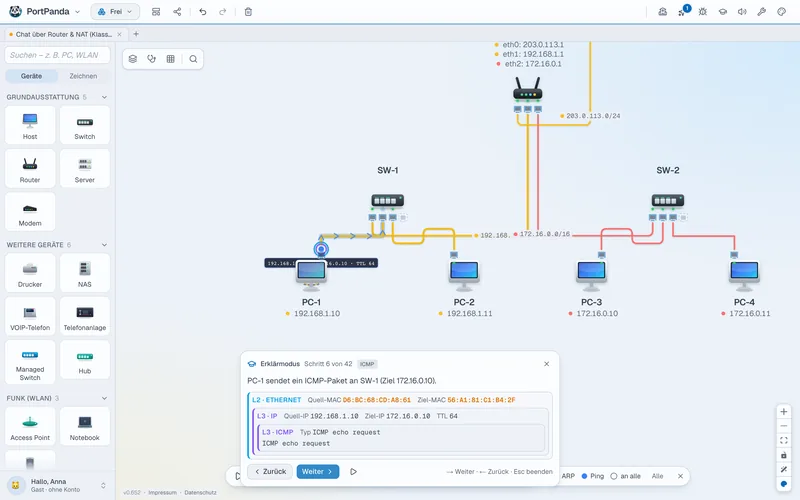Redo the last action

222,12
